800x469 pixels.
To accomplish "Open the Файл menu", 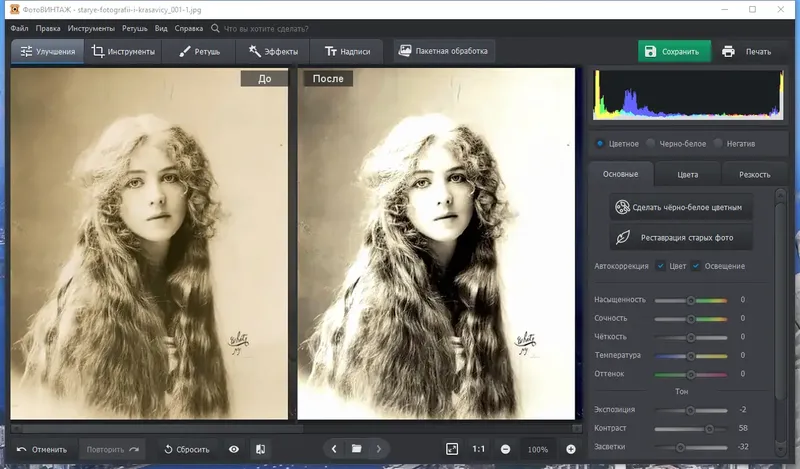I will coord(19,29).
